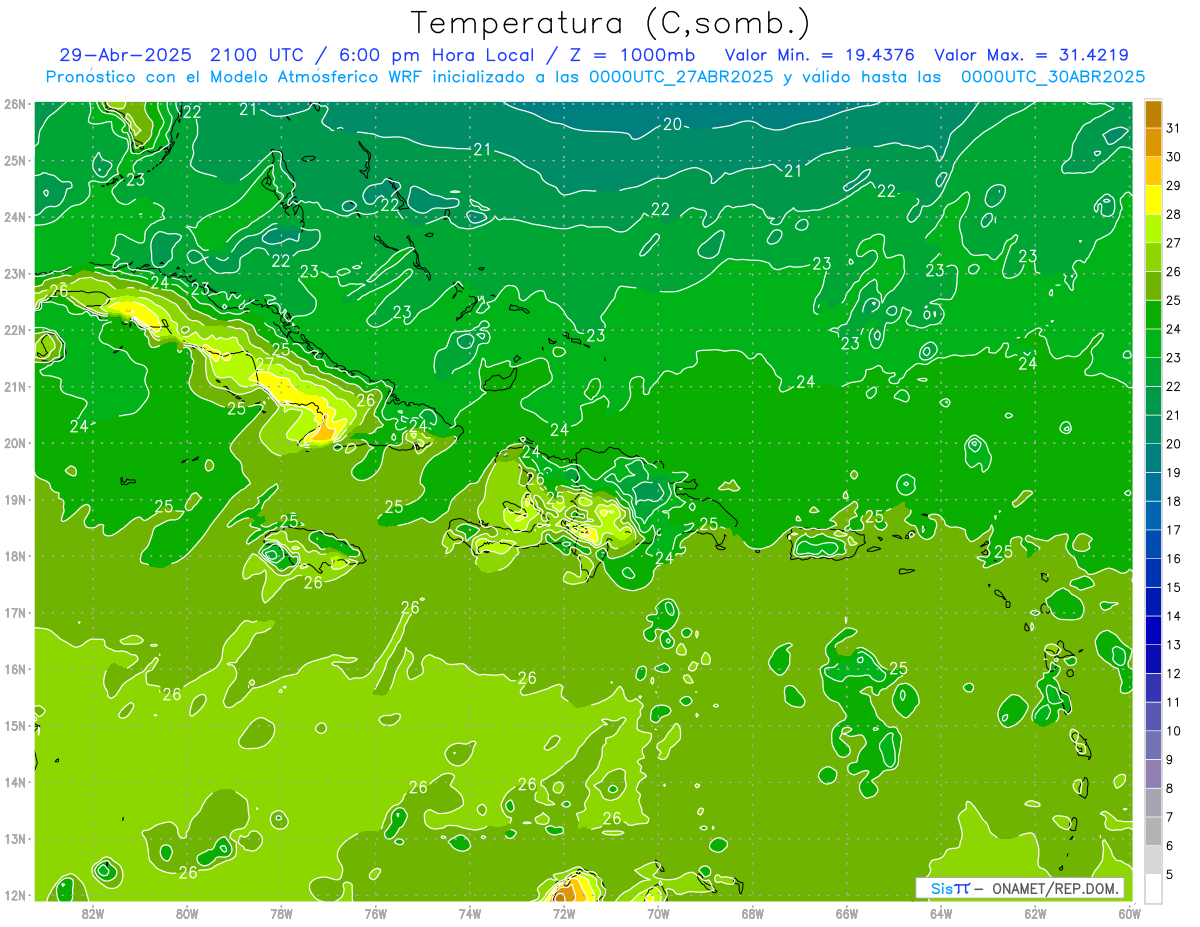The width and height of the screenshot is (1200, 927).
Task: Click the title "Temperatura (C,somb.)"
Action: click(611, 22)
